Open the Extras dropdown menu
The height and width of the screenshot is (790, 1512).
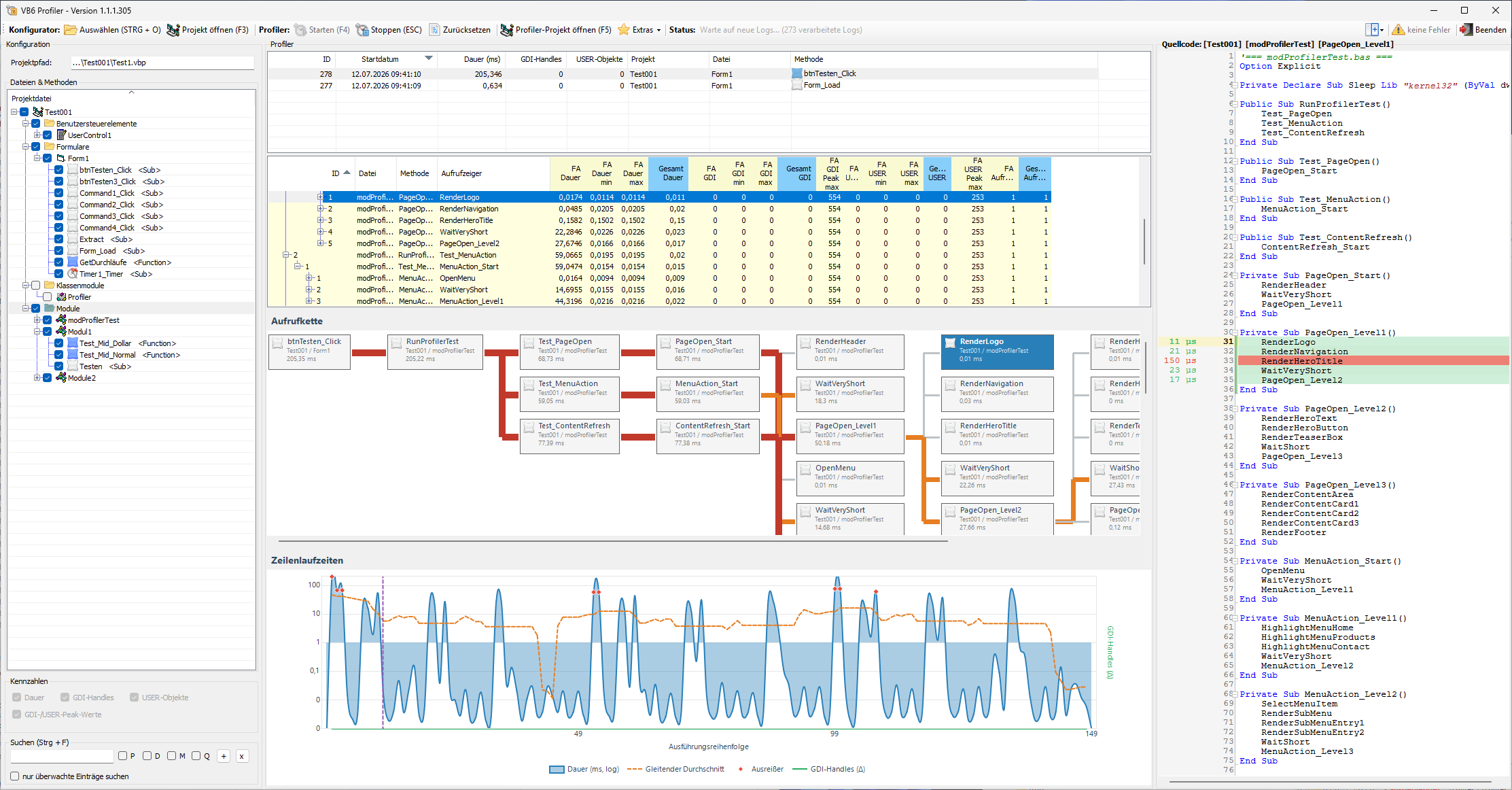[638, 30]
